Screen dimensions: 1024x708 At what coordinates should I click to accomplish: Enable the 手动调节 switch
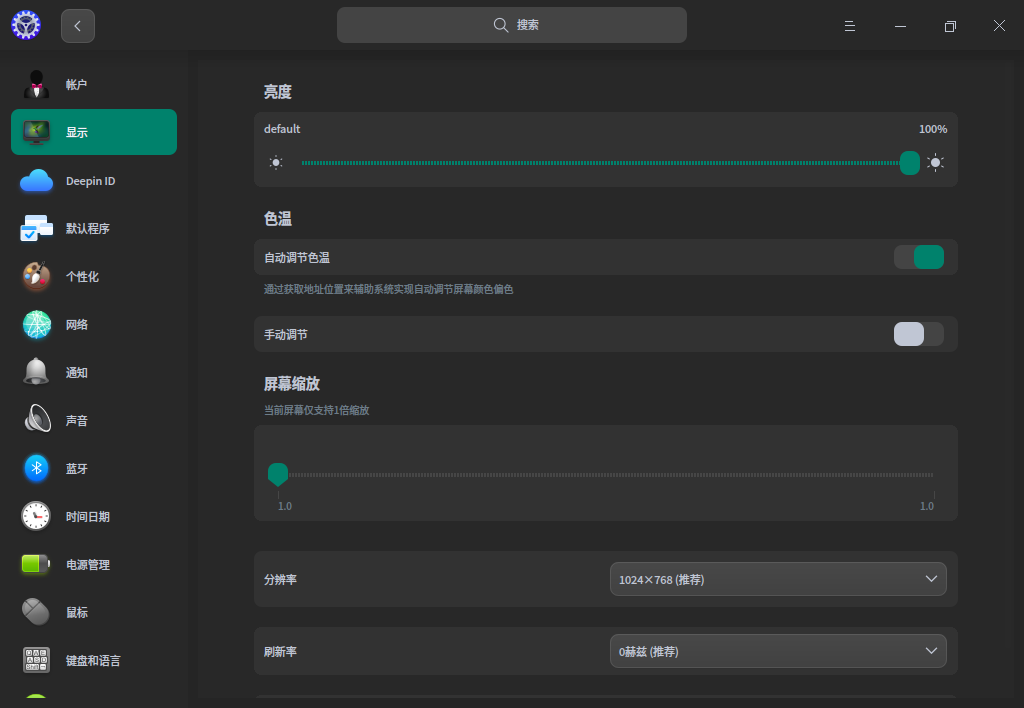[x=919, y=334]
